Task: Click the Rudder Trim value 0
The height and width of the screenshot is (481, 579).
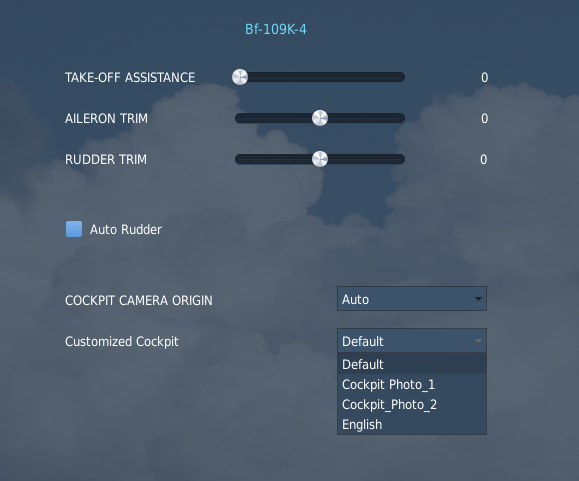Action: pos(484,159)
